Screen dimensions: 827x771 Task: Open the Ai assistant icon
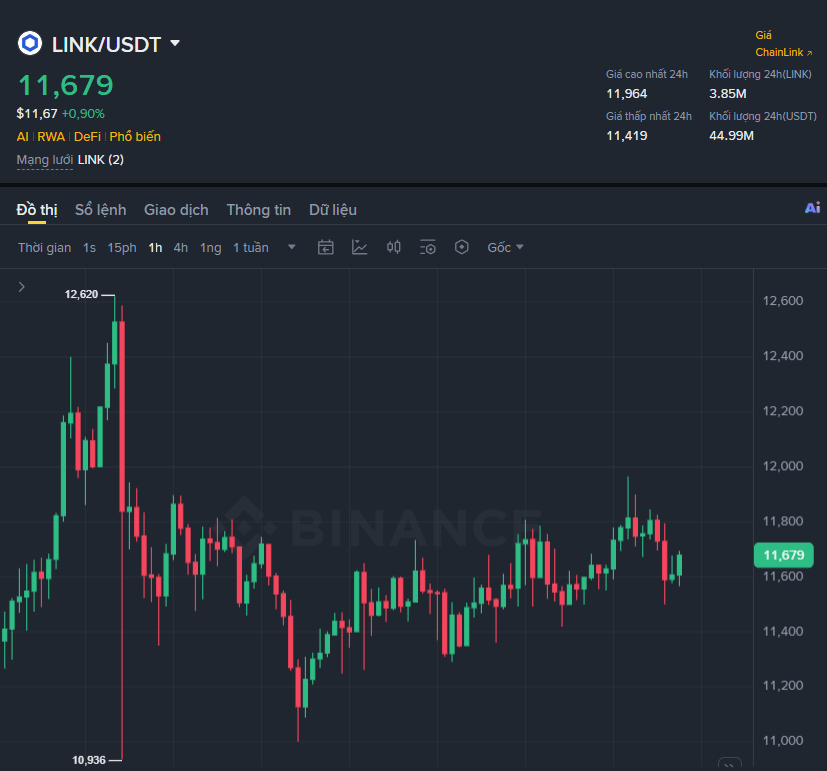coord(812,208)
